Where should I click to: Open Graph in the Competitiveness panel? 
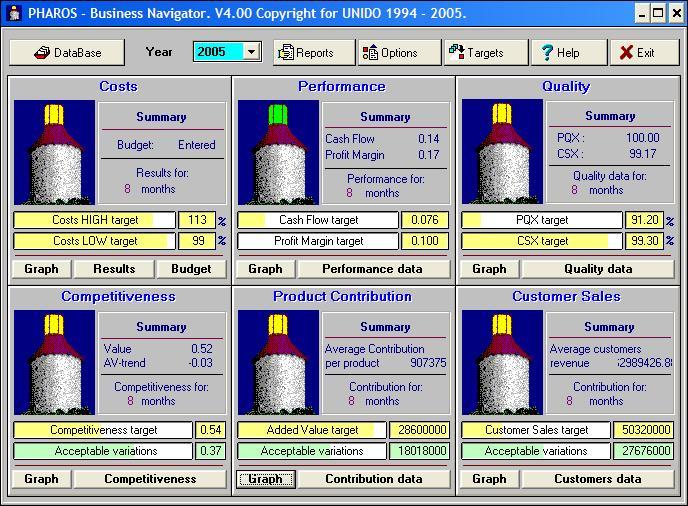click(41, 479)
